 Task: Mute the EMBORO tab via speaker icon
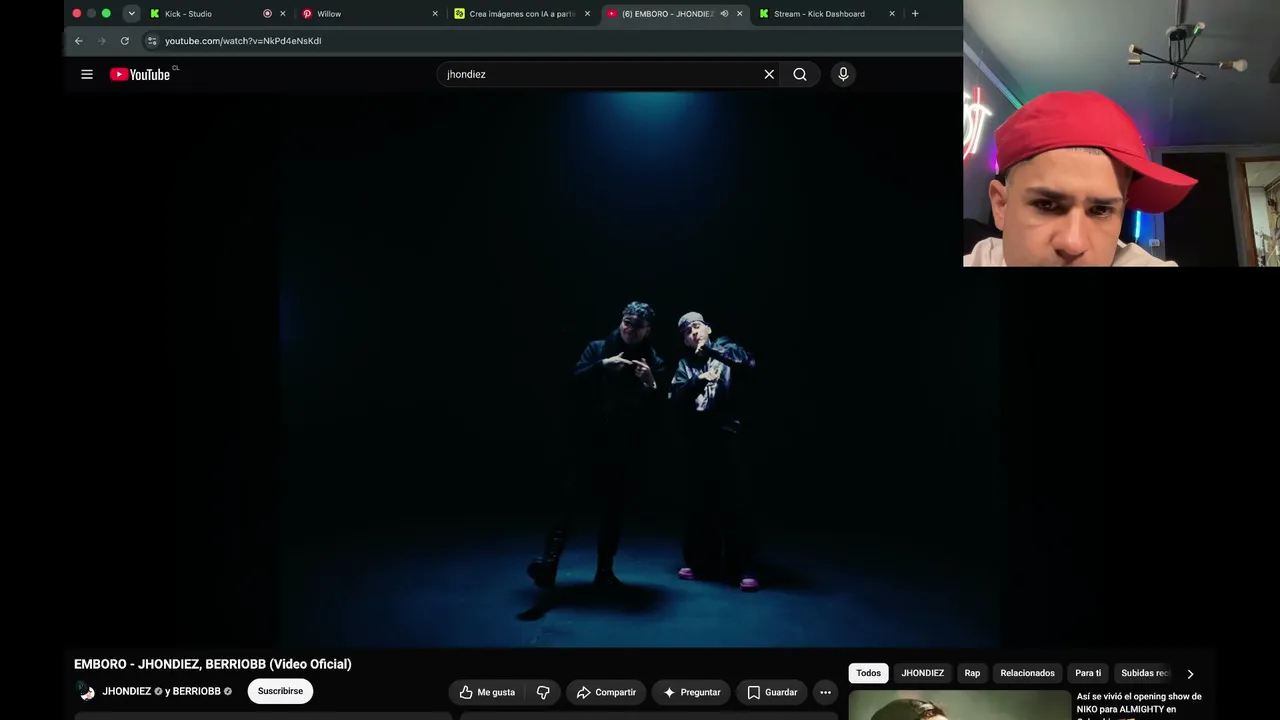click(724, 14)
